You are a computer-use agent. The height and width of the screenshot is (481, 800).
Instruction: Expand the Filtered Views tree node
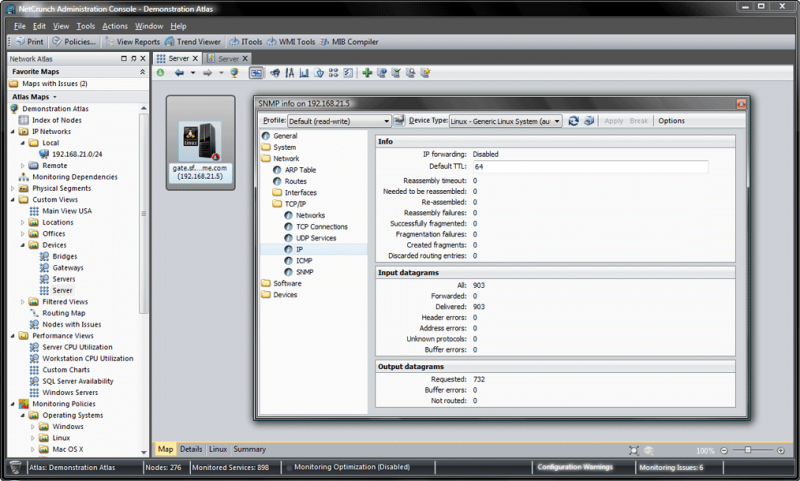[22, 302]
